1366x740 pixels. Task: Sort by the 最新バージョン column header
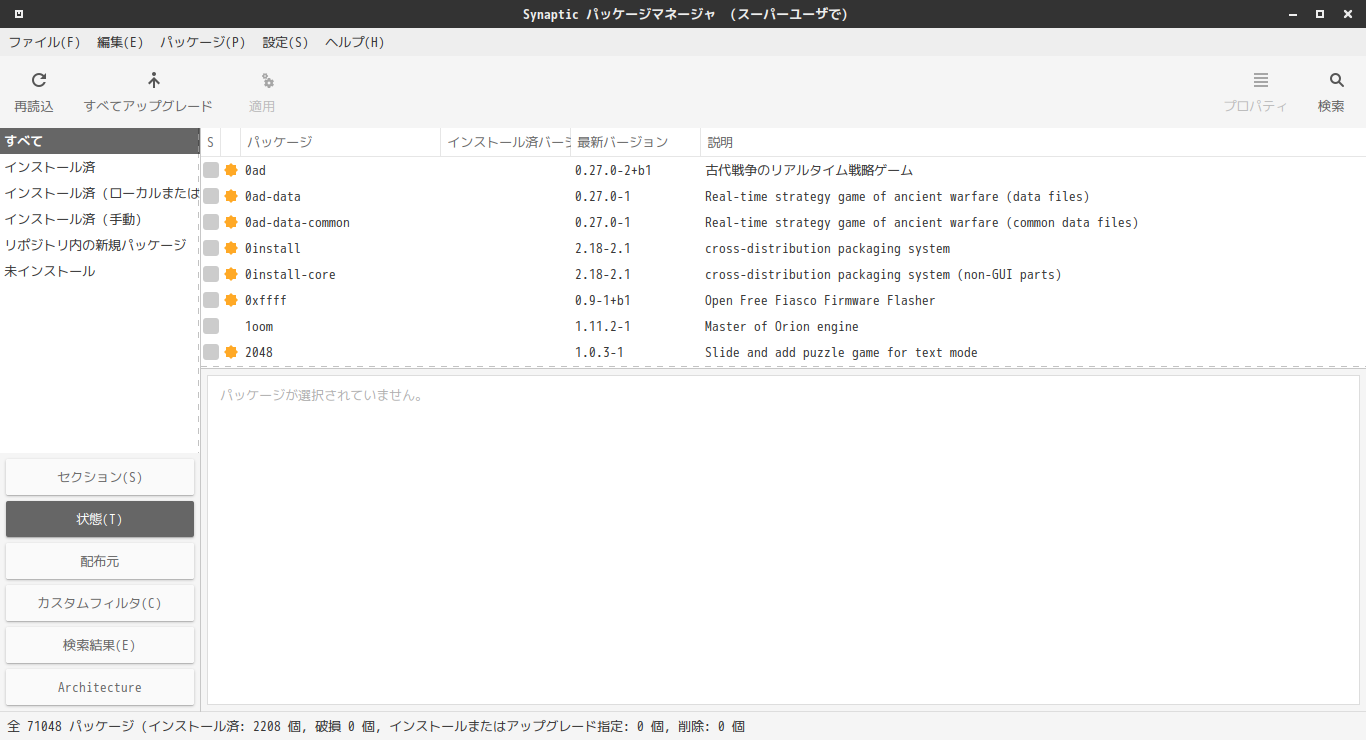pyautogui.click(x=636, y=142)
